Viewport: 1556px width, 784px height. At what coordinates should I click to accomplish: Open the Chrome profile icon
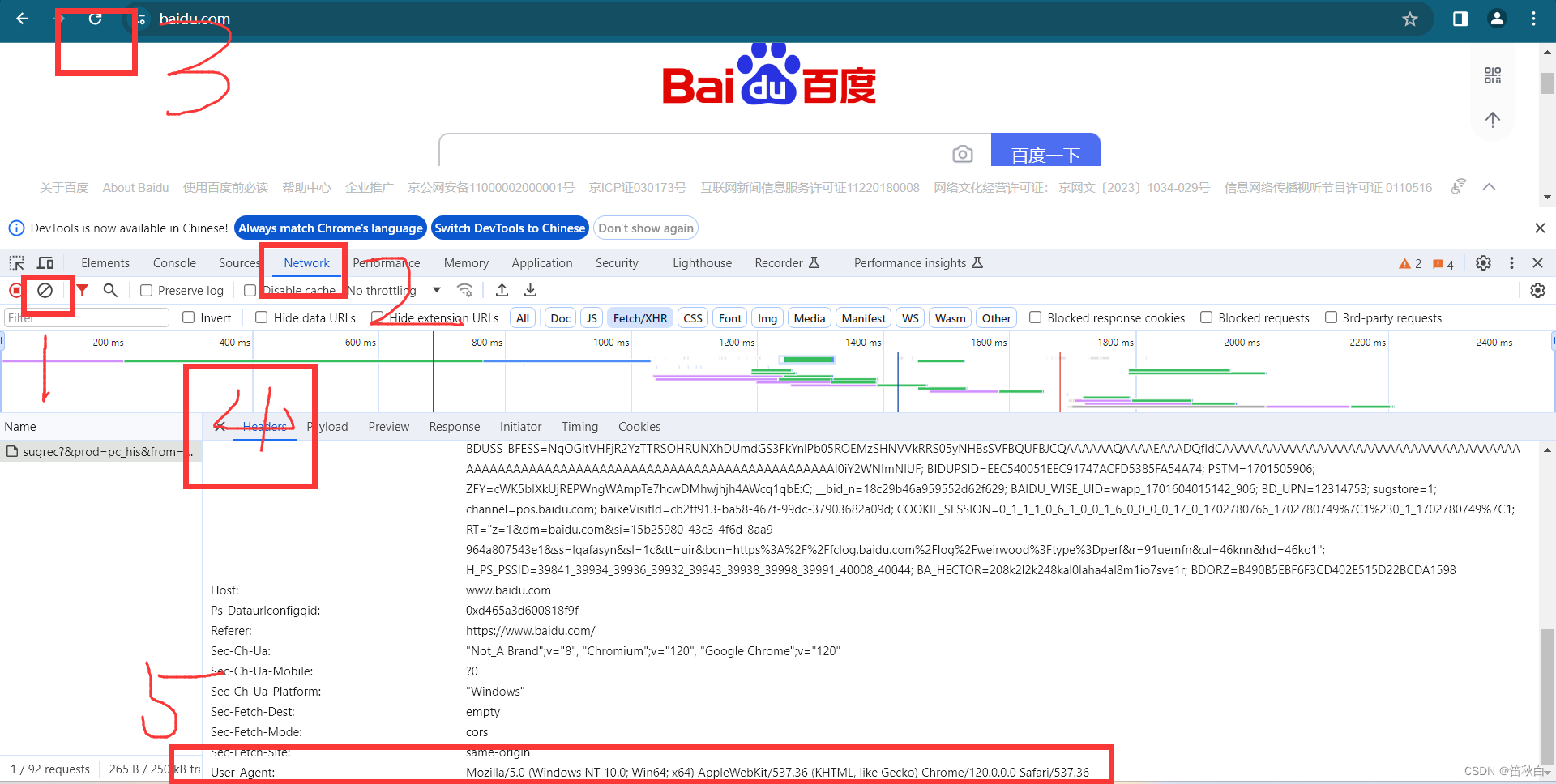(1497, 19)
